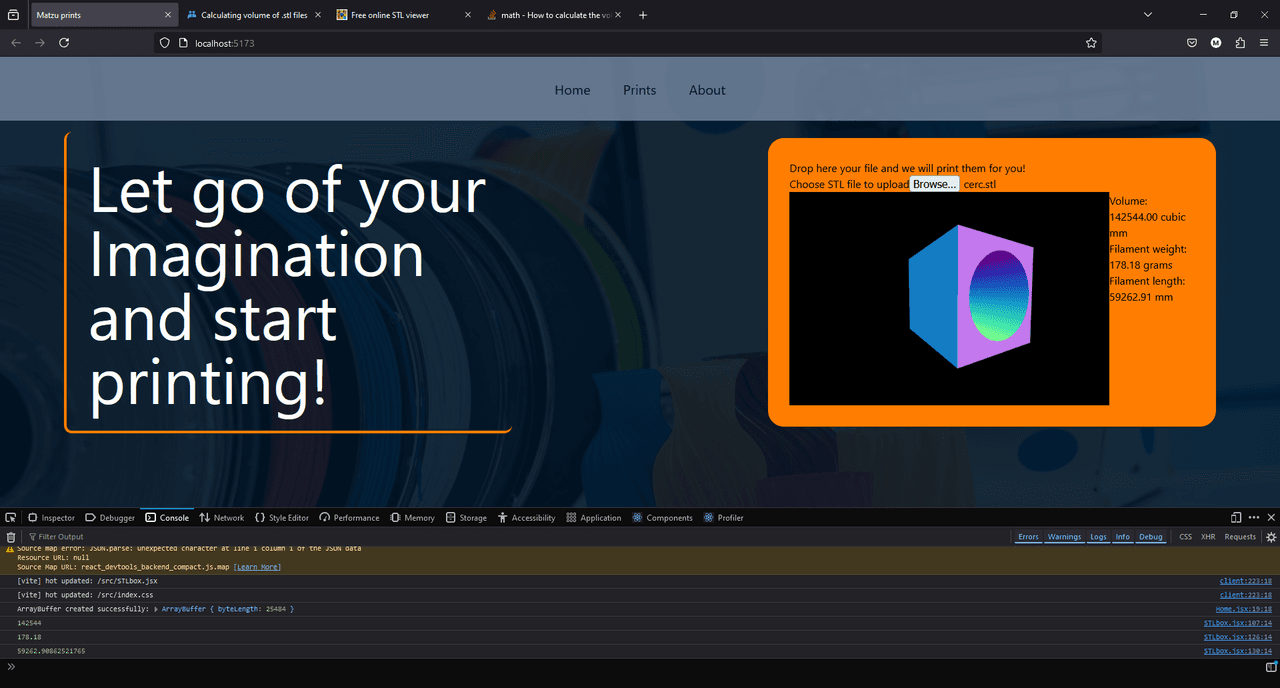Toggle responsive design mode icon
Viewport: 1280px width, 688px height.
[1236, 518]
